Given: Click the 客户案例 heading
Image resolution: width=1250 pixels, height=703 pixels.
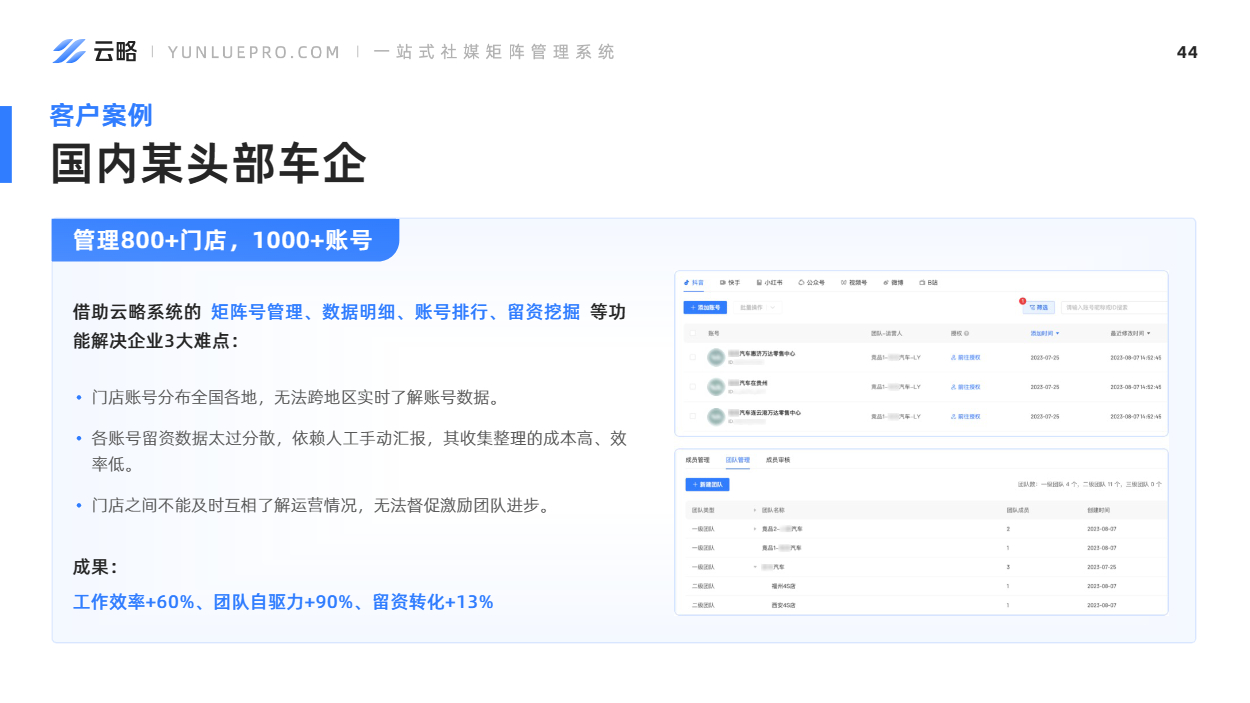Looking at the screenshot, I should coord(101,115).
